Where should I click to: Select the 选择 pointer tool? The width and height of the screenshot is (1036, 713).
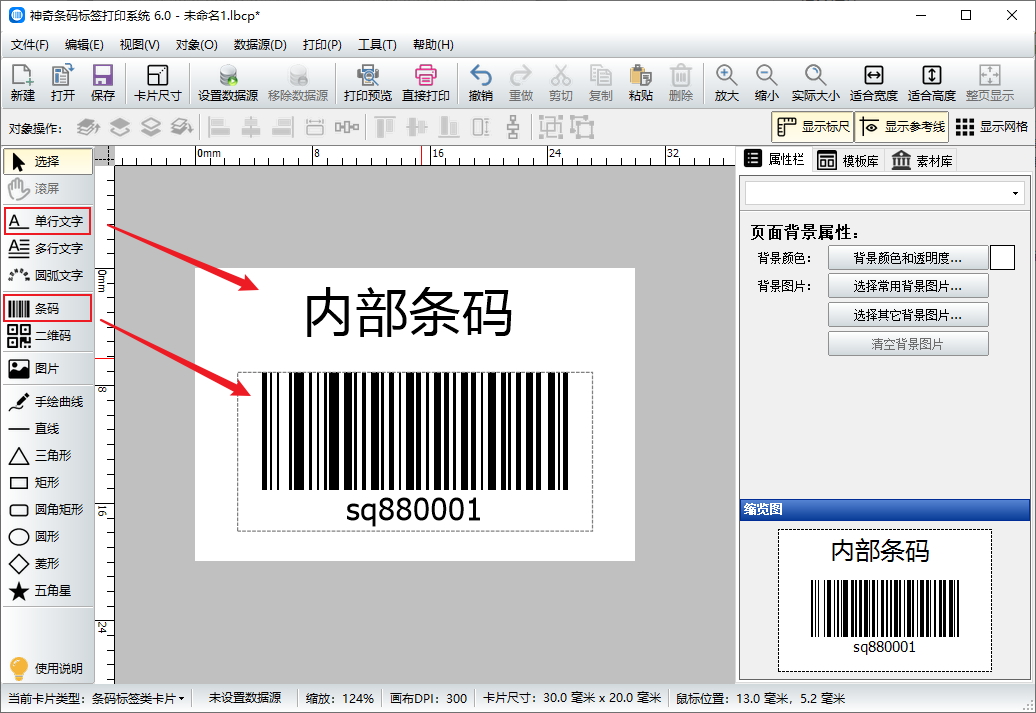pos(48,161)
